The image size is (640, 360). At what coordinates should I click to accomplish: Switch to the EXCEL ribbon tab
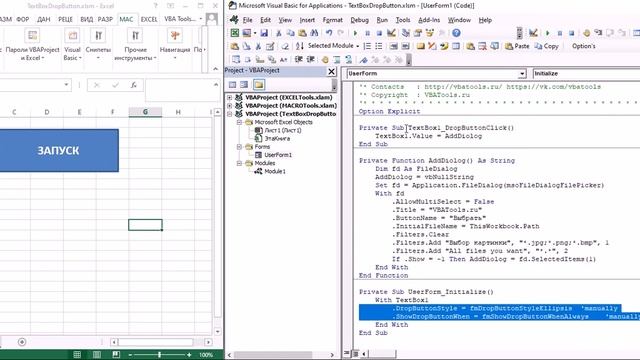click(x=149, y=19)
